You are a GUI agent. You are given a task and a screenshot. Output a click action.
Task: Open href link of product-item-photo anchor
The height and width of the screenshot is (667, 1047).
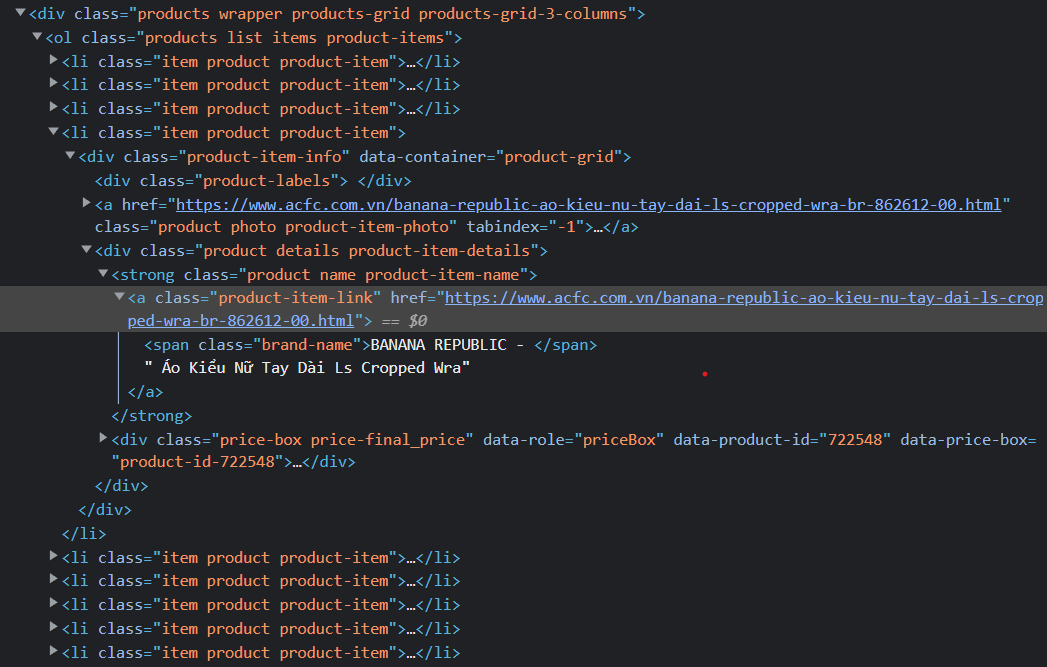point(588,205)
